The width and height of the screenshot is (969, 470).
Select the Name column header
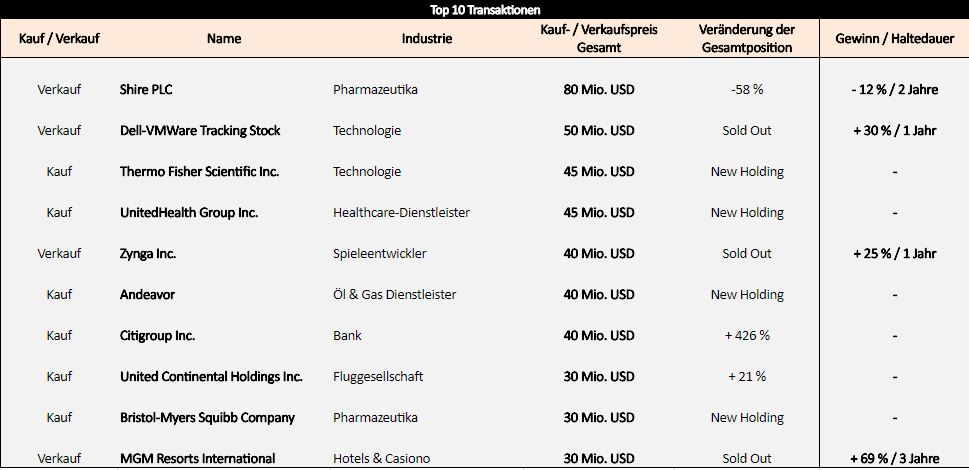coord(224,38)
